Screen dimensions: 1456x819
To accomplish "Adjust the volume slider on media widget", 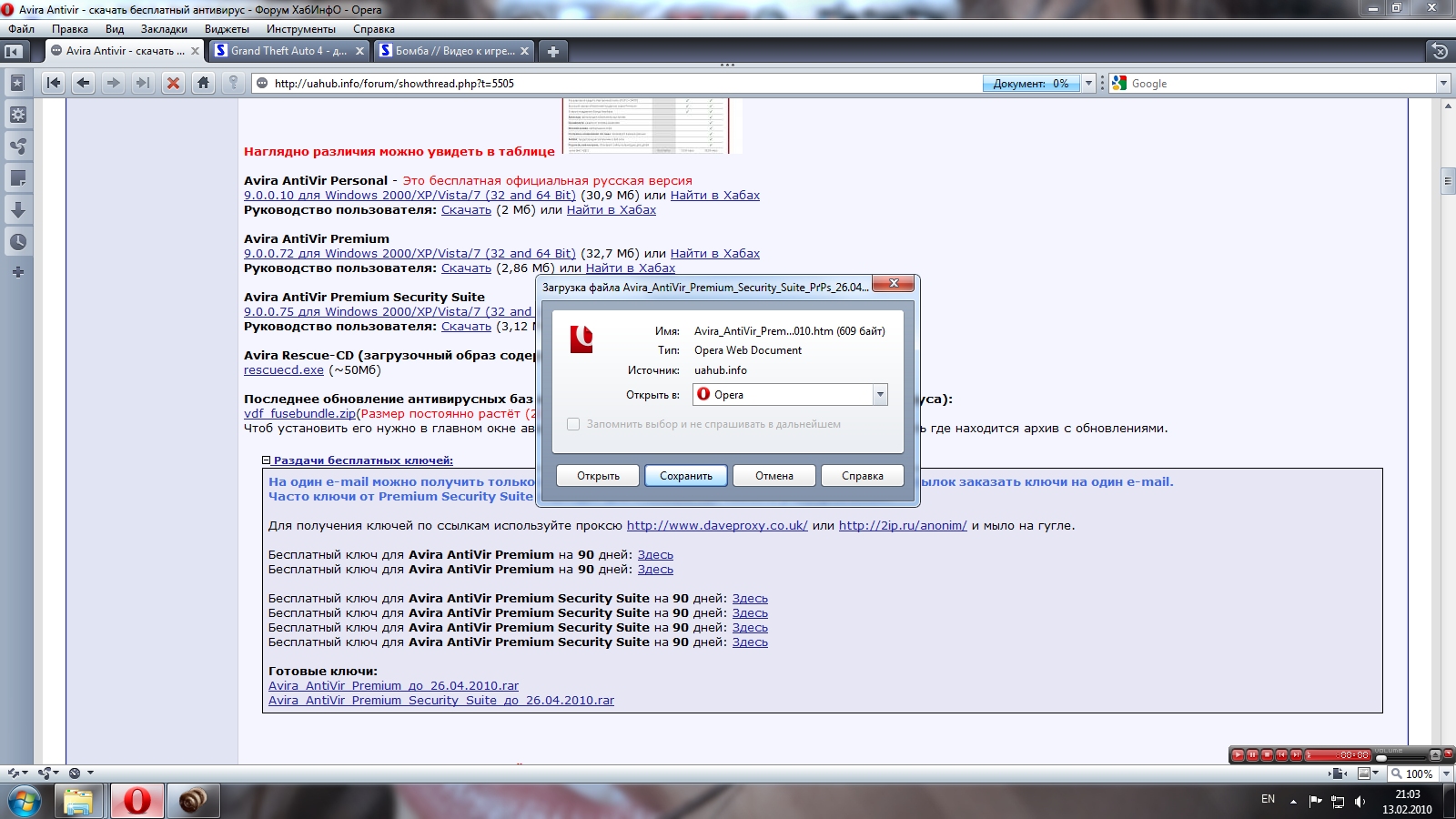I will (1381, 757).
